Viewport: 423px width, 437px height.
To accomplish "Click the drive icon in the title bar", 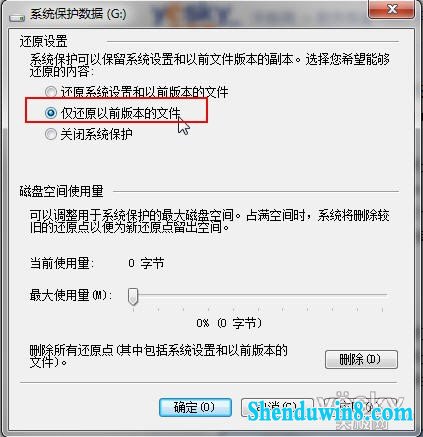I will pos(17,17).
